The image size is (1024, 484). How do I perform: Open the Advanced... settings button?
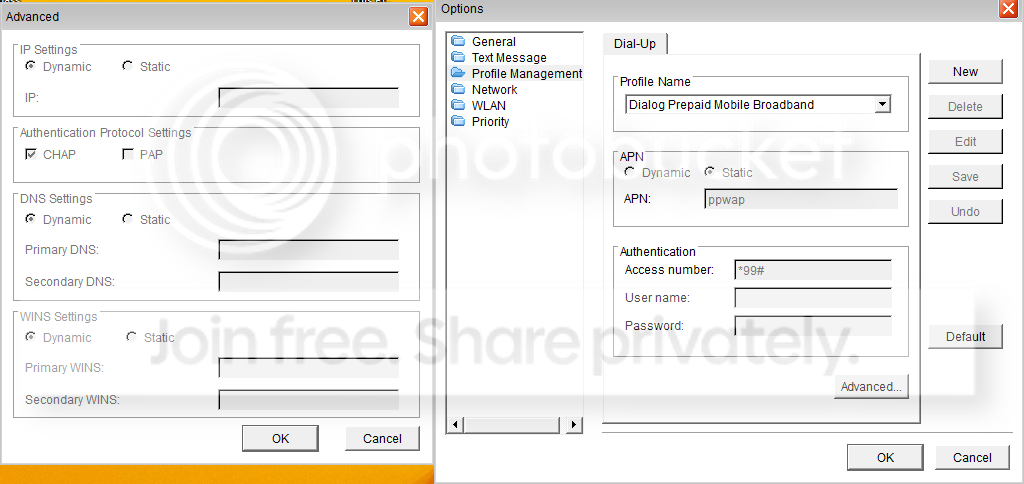coord(871,387)
